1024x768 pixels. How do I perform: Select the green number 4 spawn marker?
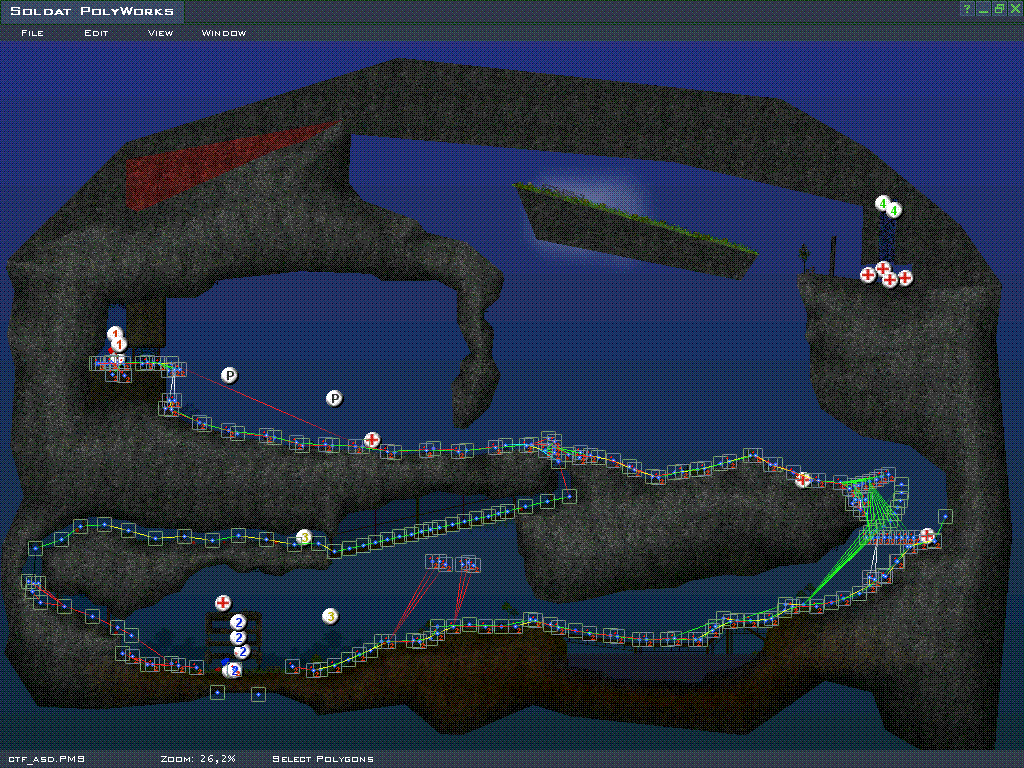pos(883,204)
